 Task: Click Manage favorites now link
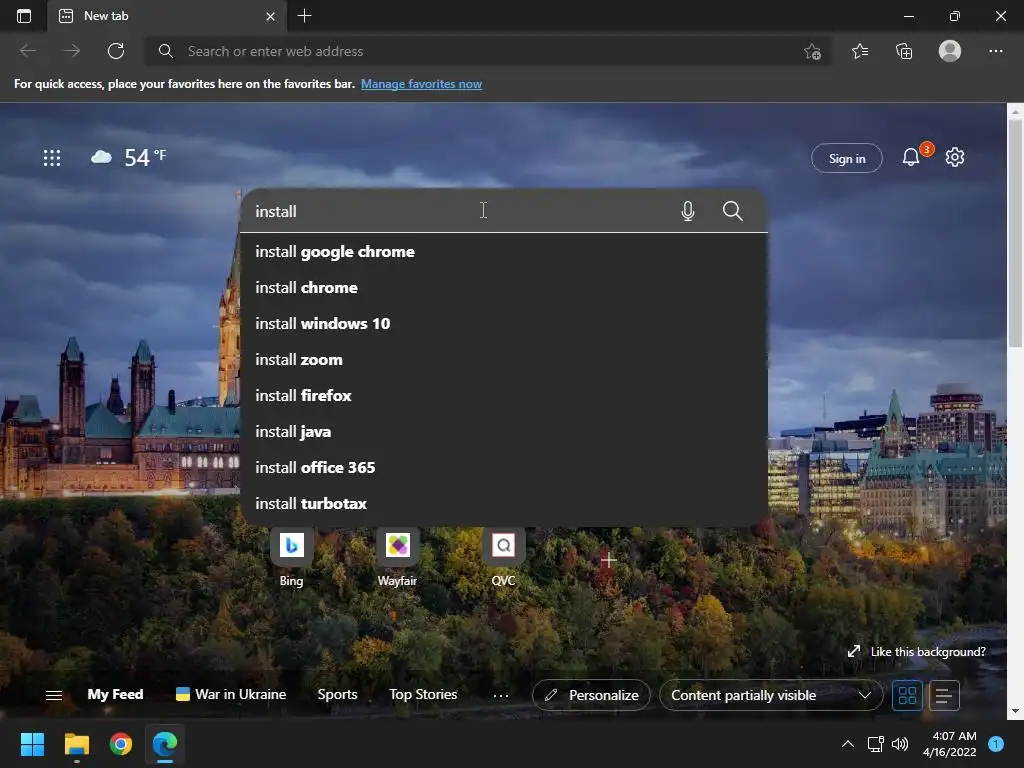(x=421, y=84)
